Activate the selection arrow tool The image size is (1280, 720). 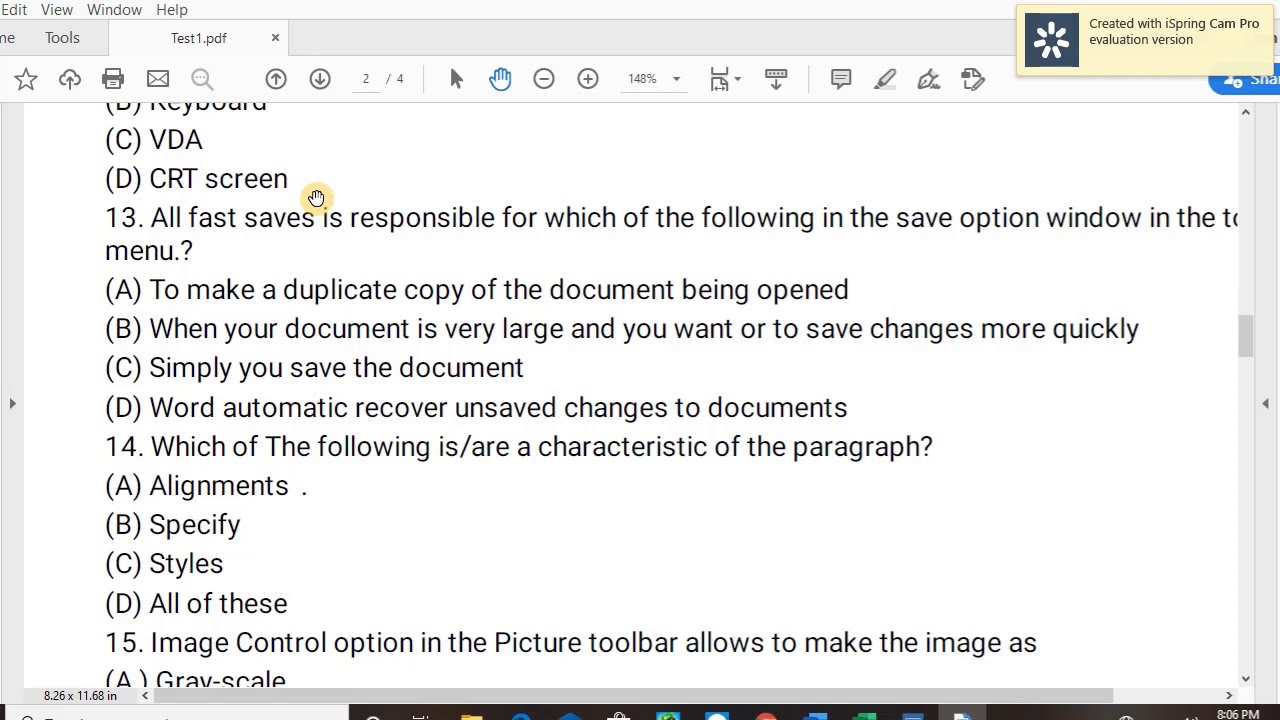[x=456, y=79]
